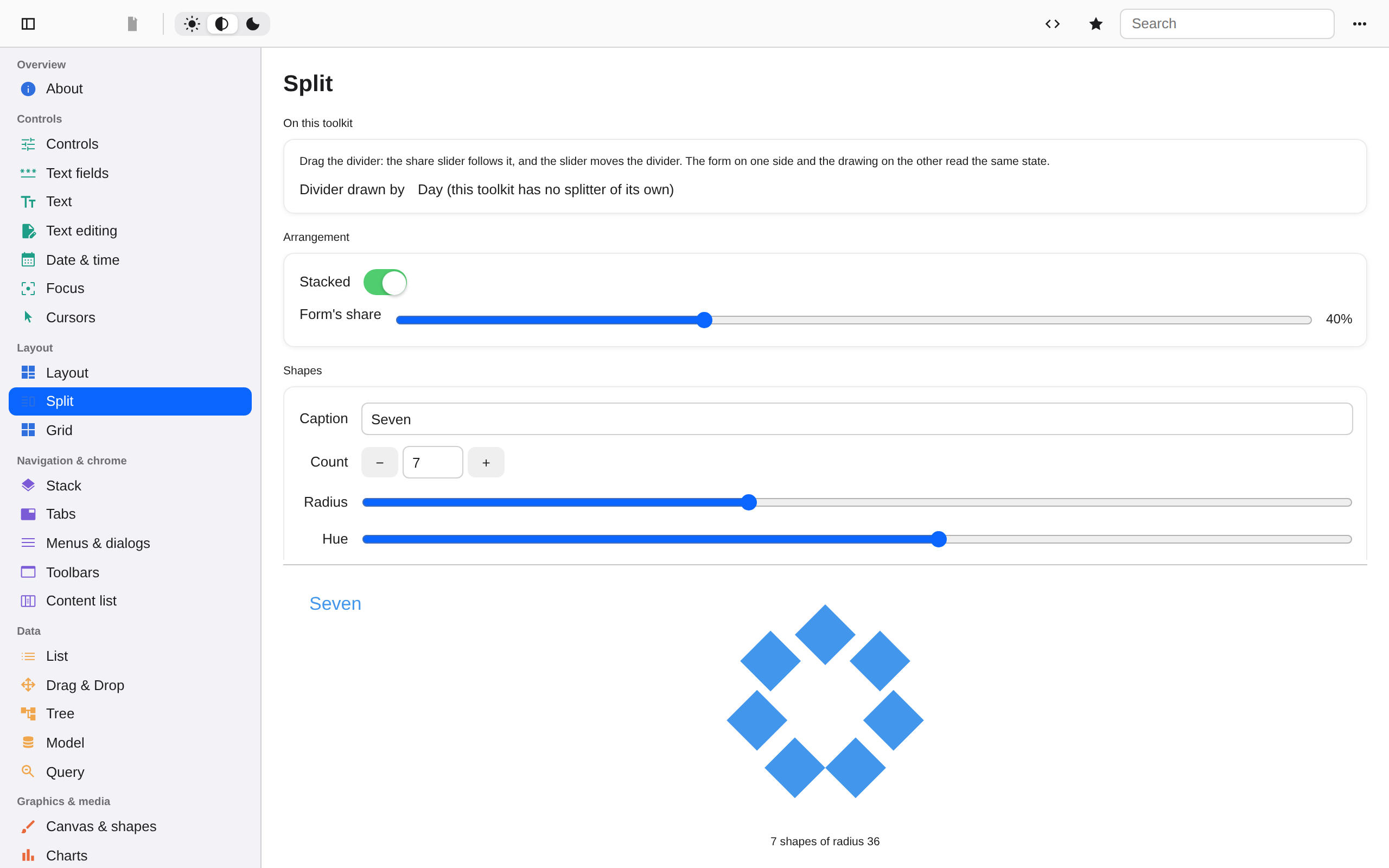Increase Count with the plus button
Screen dimensions: 1389x868
click(486, 462)
